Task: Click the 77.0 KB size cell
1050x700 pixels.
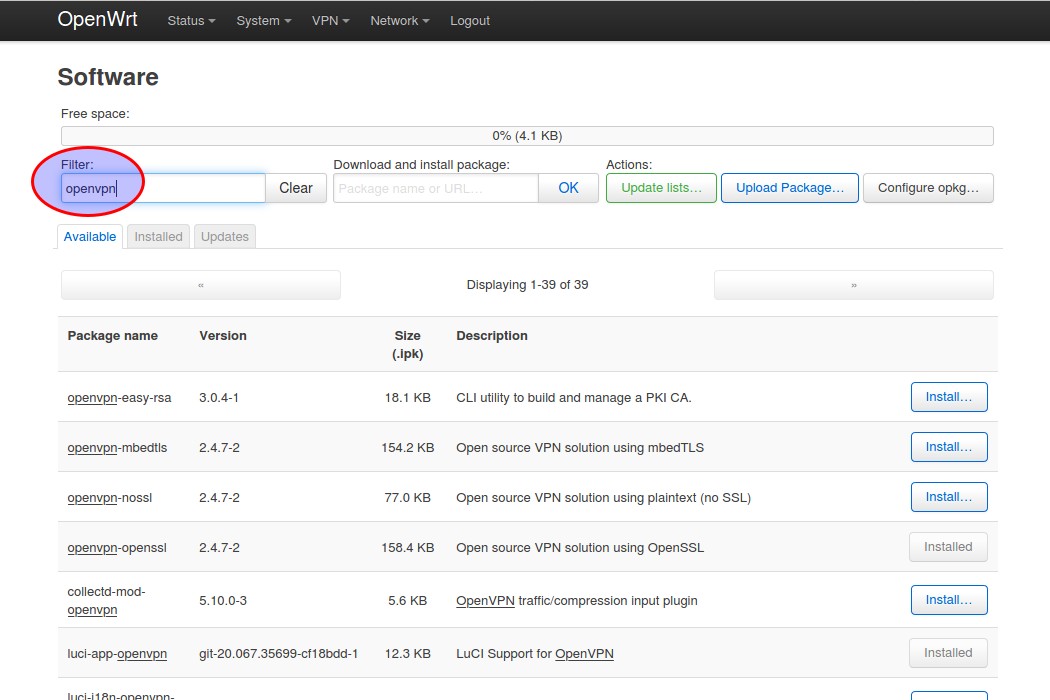Action: tap(407, 498)
